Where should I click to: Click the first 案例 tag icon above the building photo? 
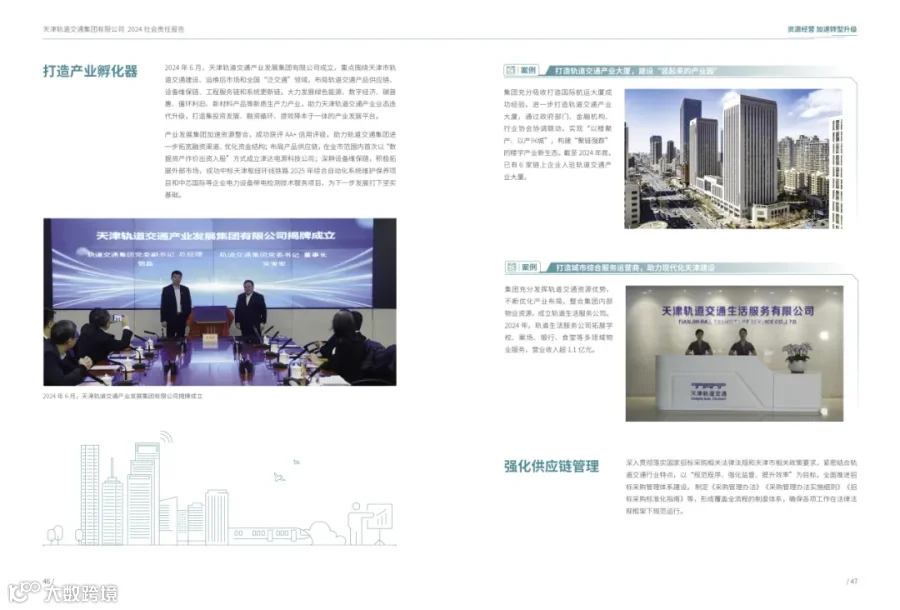click(521, 71)
